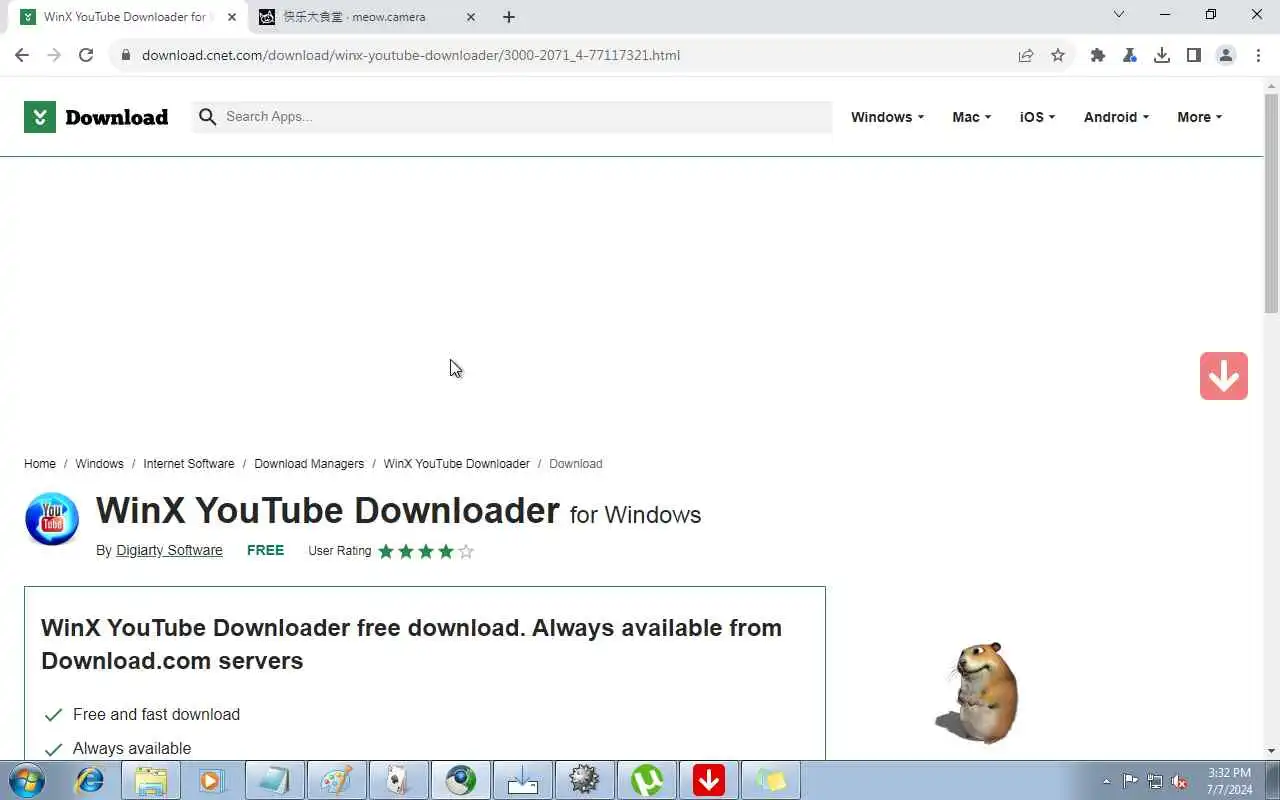Click the site lock icon in address bar
This screenshot has width=1280, height=800.
pyautogui.click(x=126, y=55)
